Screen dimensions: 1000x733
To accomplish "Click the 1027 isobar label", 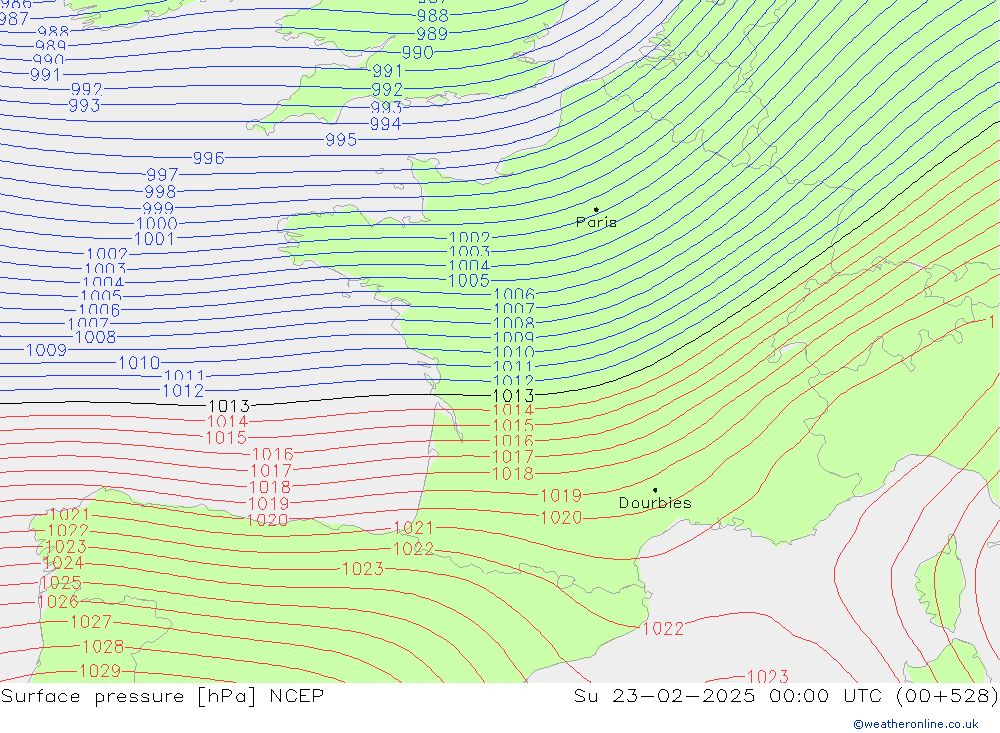I will [91, 621].
